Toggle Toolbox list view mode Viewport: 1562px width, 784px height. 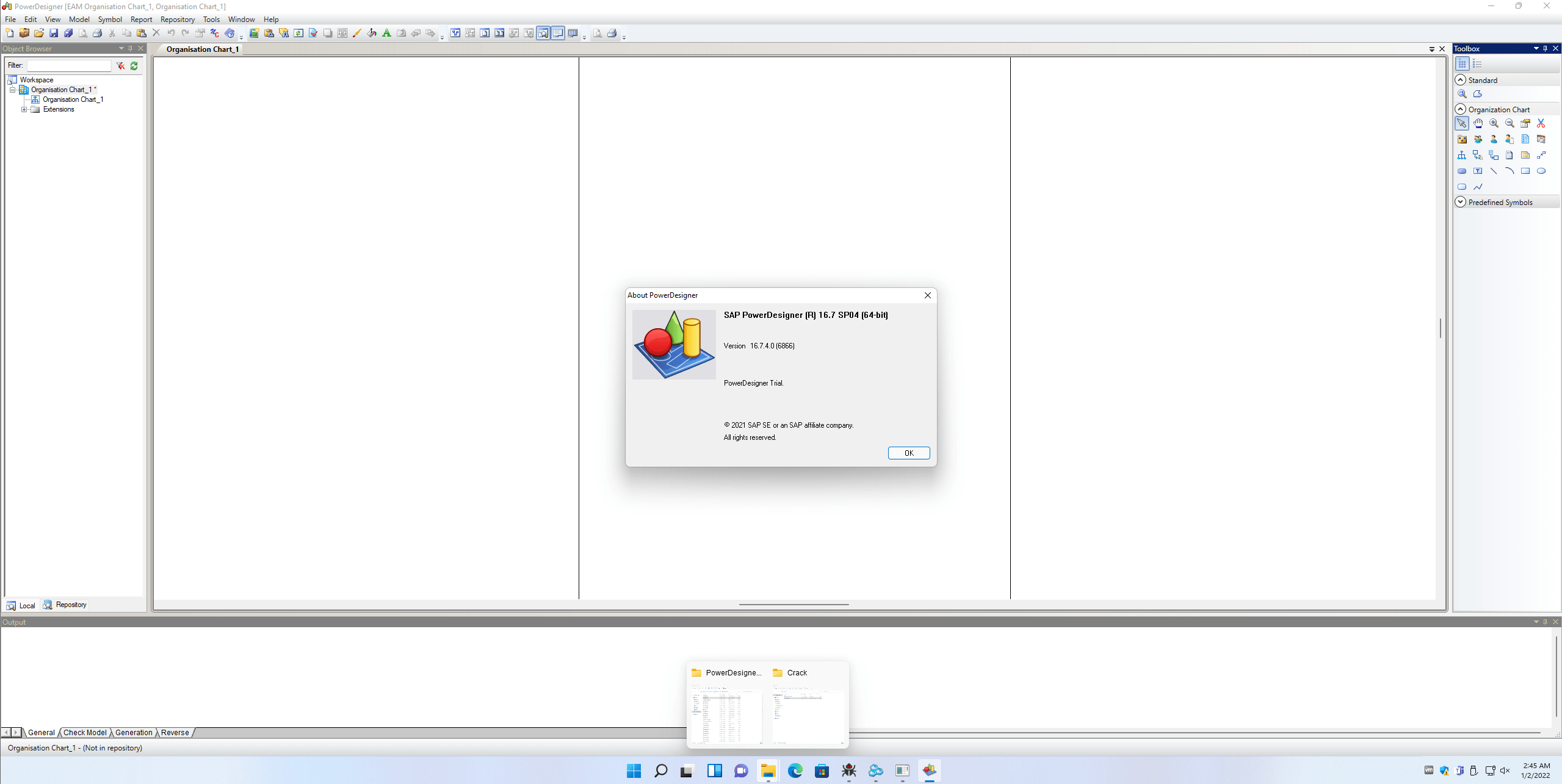pyautogui.click(x=1477, y=64)
